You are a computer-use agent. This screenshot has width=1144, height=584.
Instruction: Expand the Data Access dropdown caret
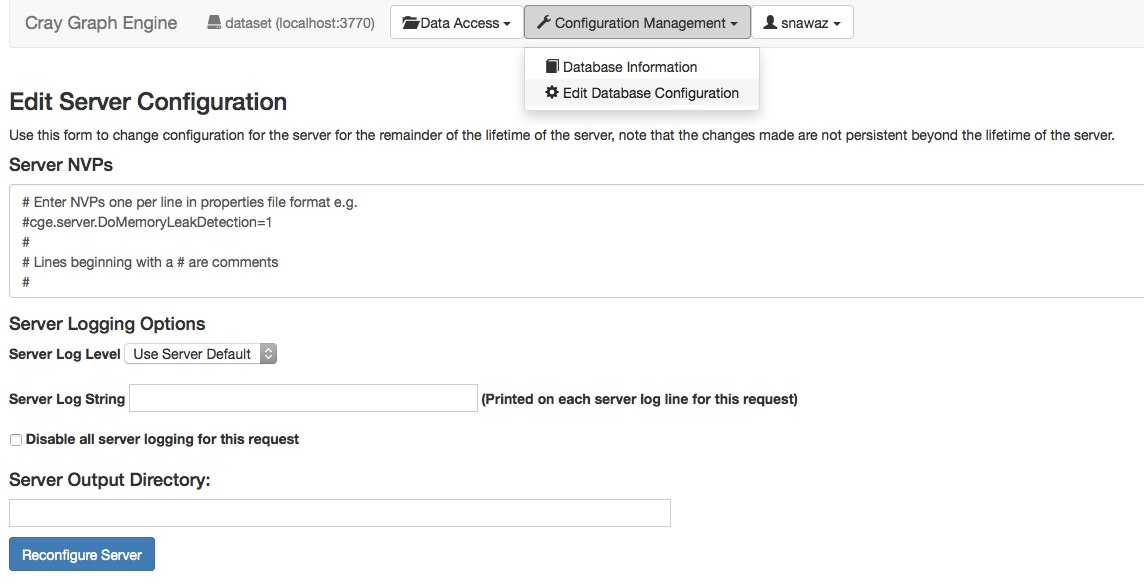click(x=507, y=24)
